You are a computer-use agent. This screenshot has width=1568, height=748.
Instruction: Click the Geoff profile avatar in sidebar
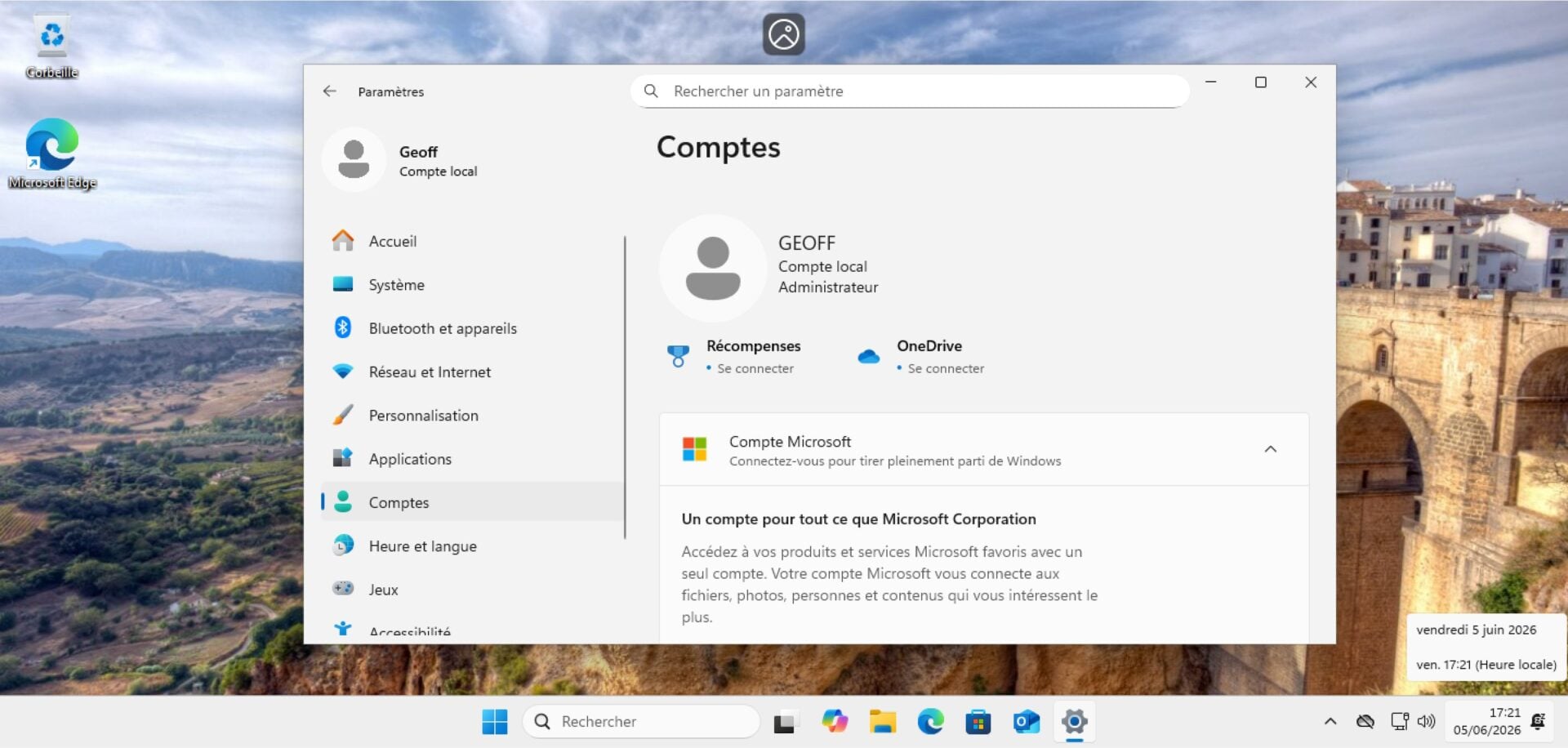pos(354,159)
